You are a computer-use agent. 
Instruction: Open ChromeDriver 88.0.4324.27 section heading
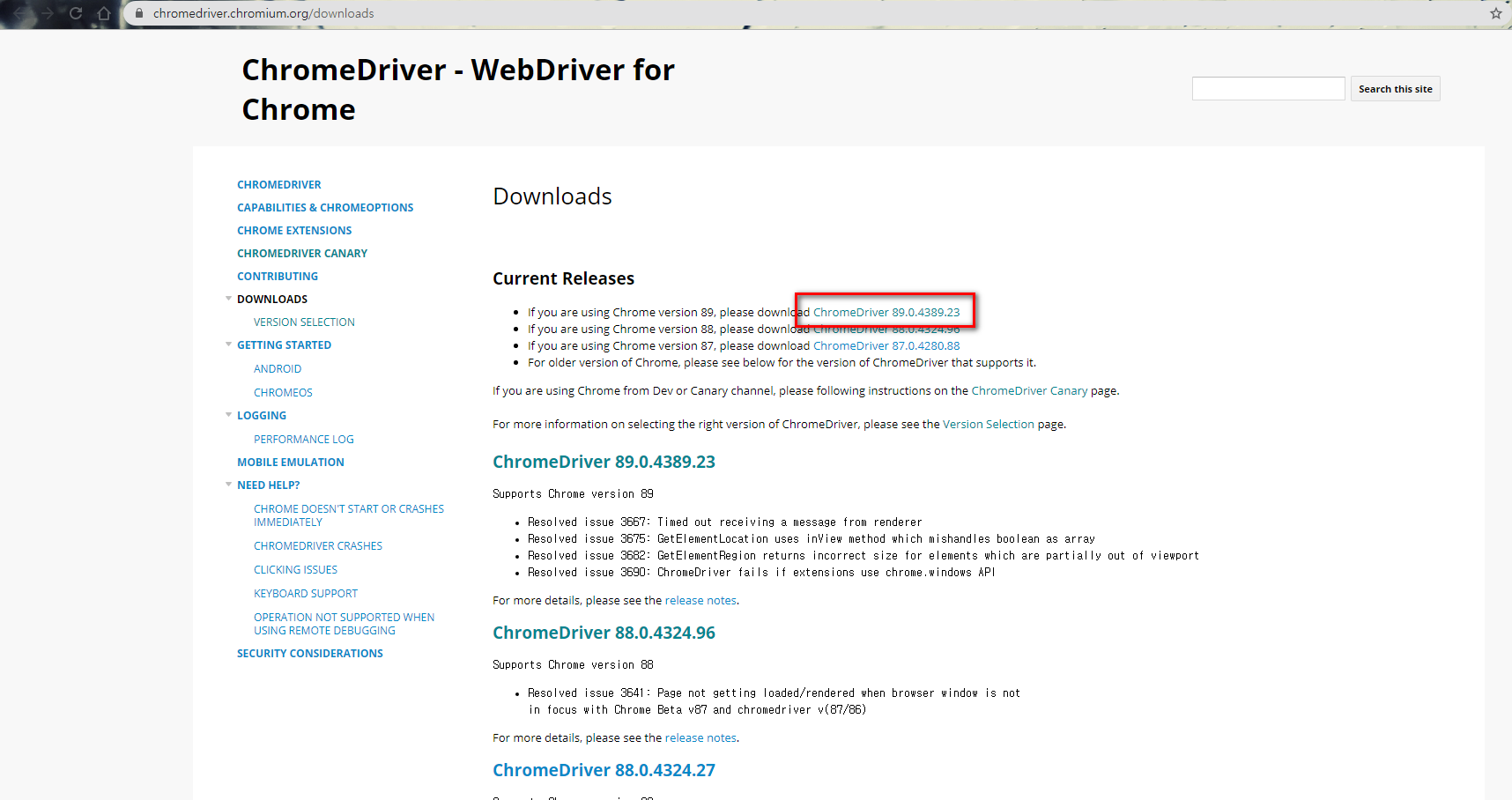tap(604, 770)
